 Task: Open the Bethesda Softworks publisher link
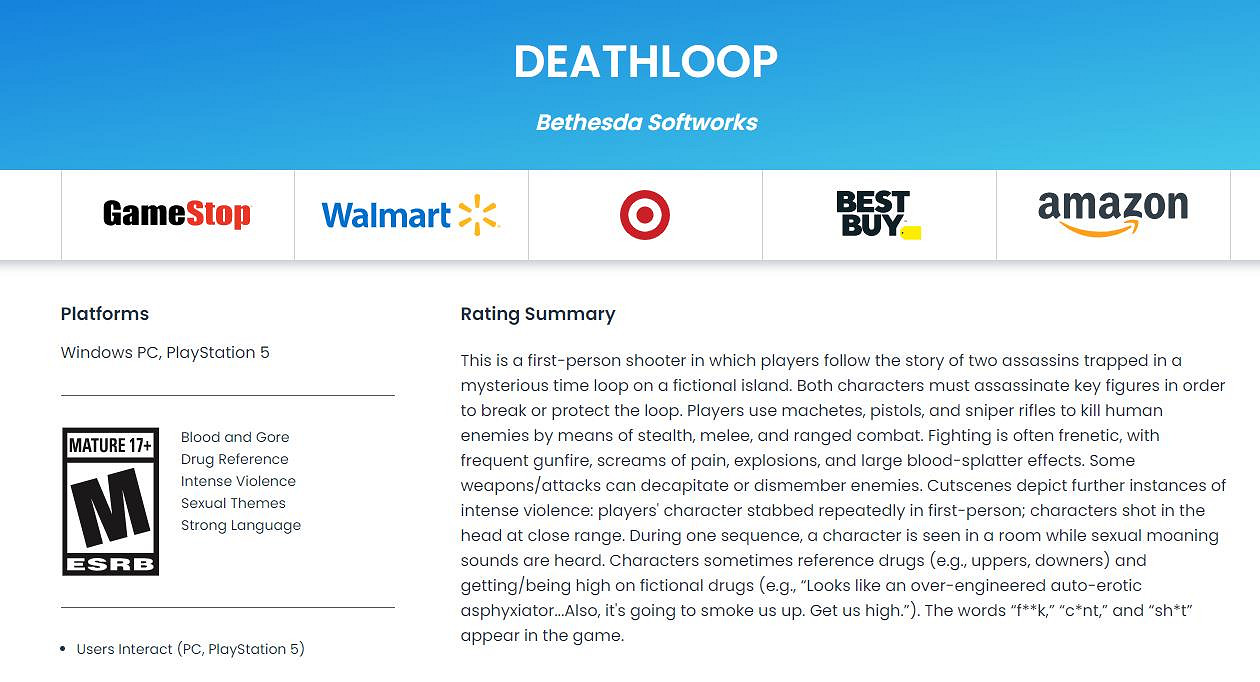[x=646, y=122]
